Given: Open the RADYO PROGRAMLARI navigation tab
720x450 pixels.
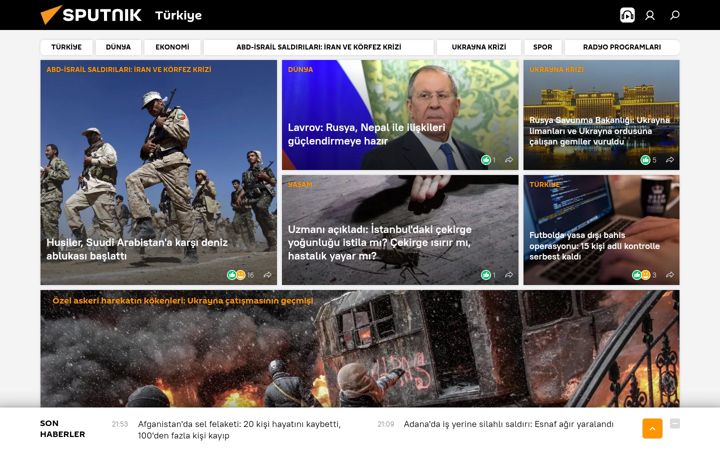Looking at the screenshot, I should (622, 47).
